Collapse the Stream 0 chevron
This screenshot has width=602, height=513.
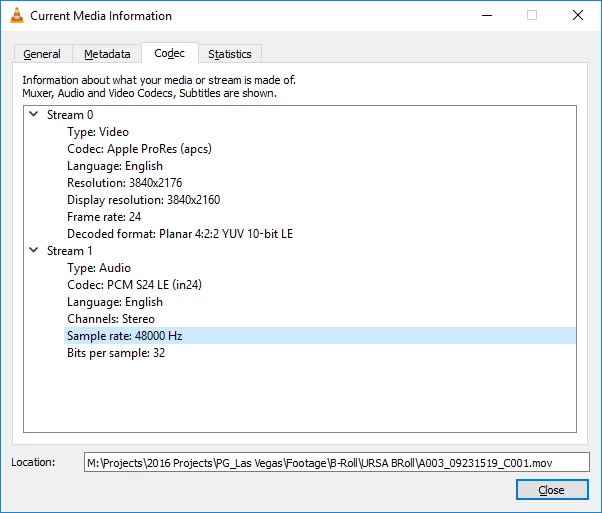click(x=34, y=114)
